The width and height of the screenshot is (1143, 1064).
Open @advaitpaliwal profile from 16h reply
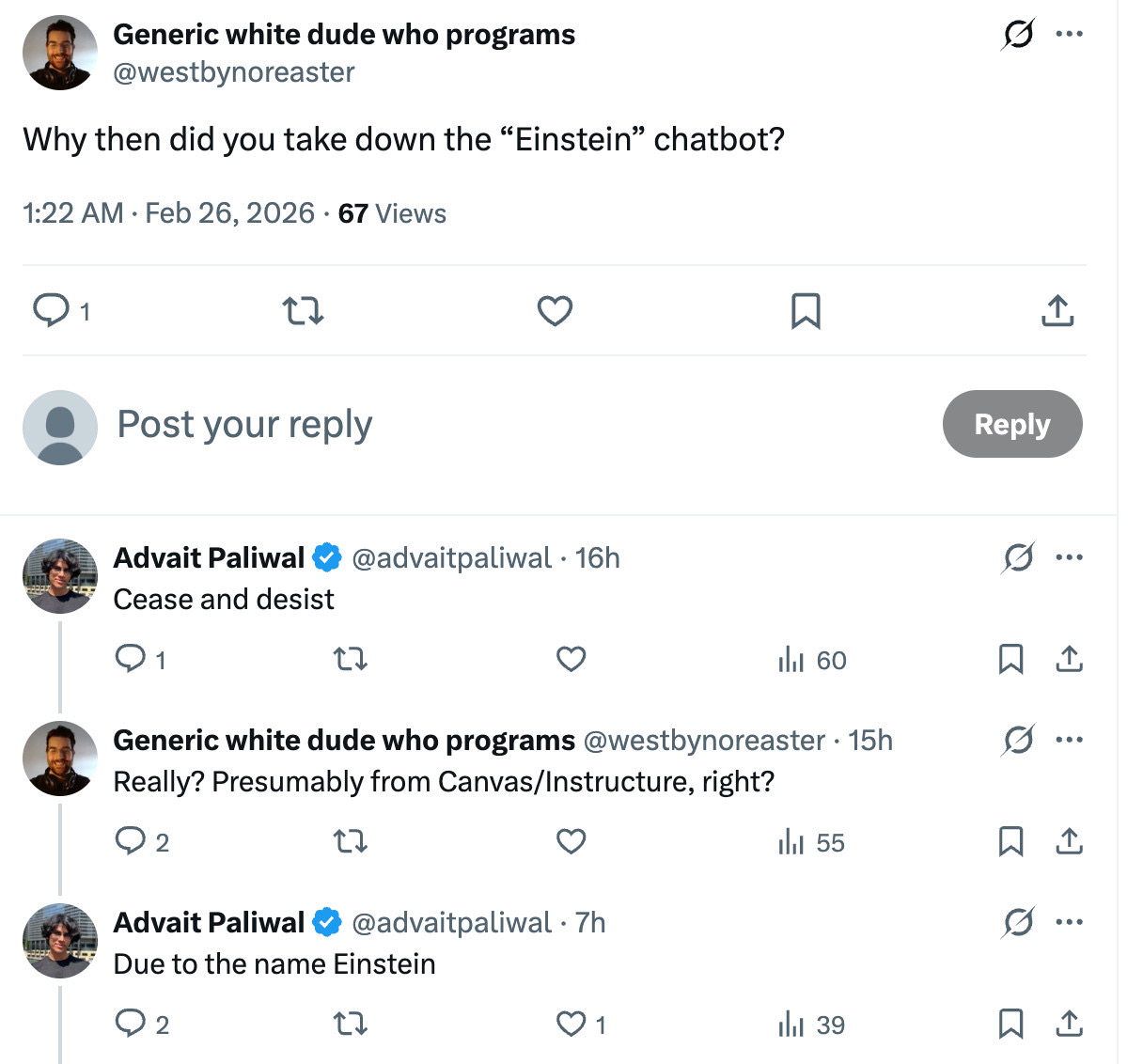click(x=451, y=557)
